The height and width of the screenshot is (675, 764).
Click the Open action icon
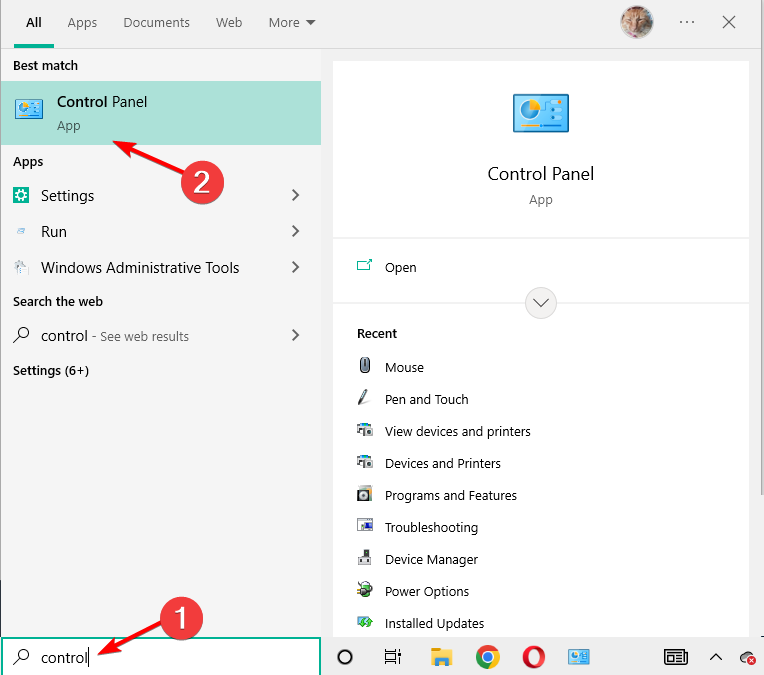pos(364,265)
